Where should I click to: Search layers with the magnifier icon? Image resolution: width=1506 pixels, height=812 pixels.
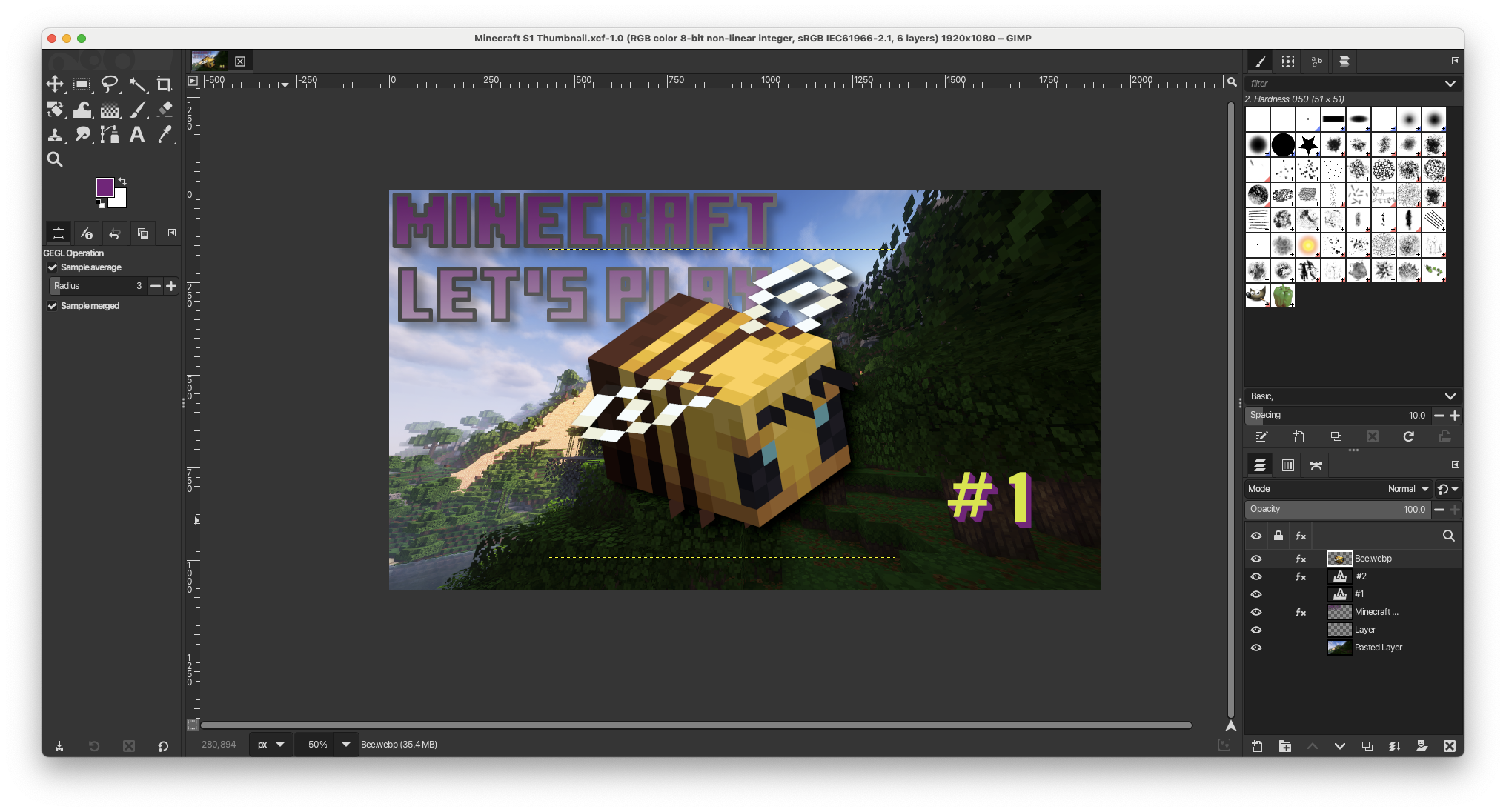(1448, 536)
